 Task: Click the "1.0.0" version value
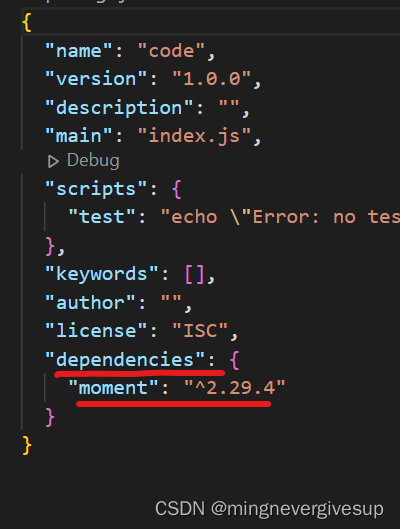click(x=211, y=79)
